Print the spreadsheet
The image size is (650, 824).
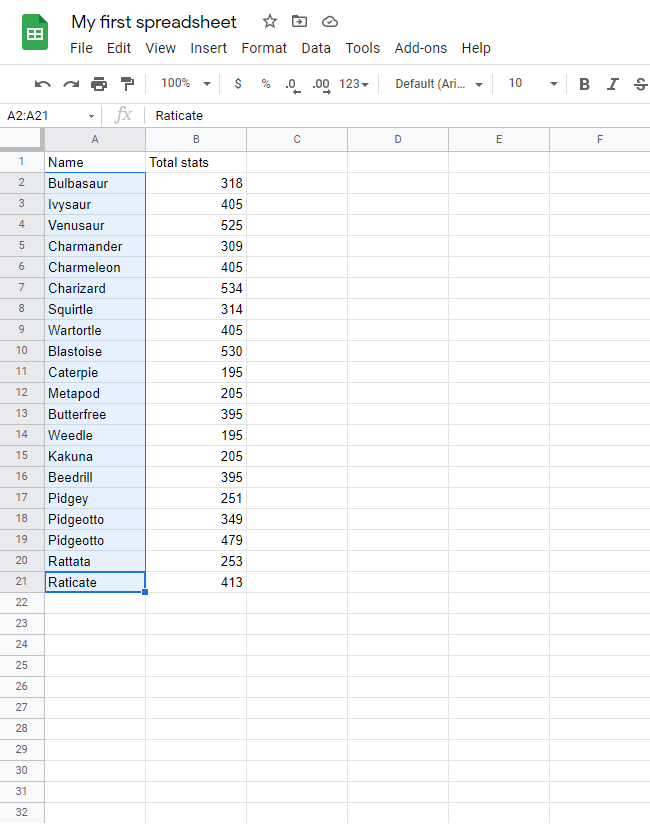click(99, 84)
